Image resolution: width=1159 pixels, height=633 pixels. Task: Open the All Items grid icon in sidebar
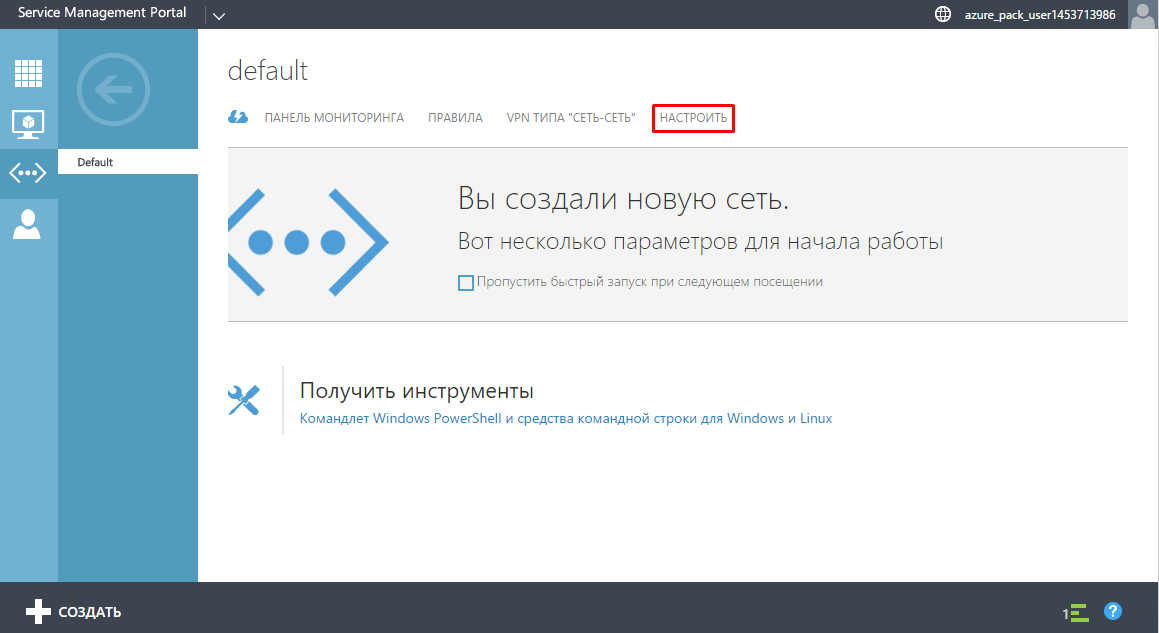28,73
